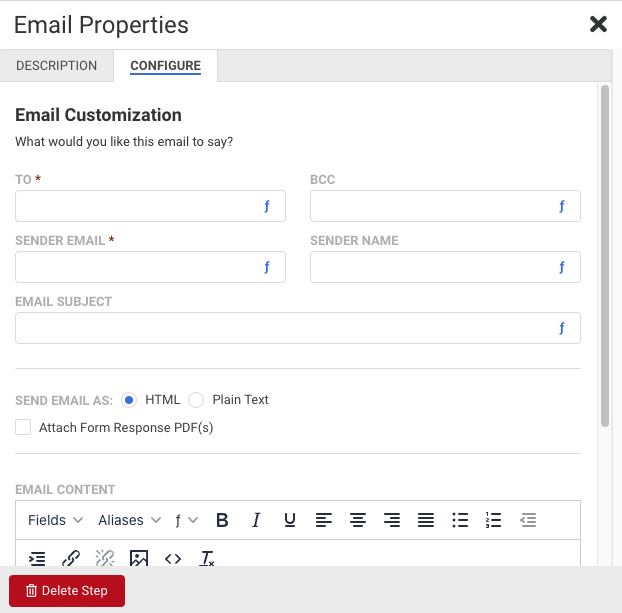This screenshot has height=613, width=622.
Task: Click into the Email Subject input field
Action: pos(298,328)
